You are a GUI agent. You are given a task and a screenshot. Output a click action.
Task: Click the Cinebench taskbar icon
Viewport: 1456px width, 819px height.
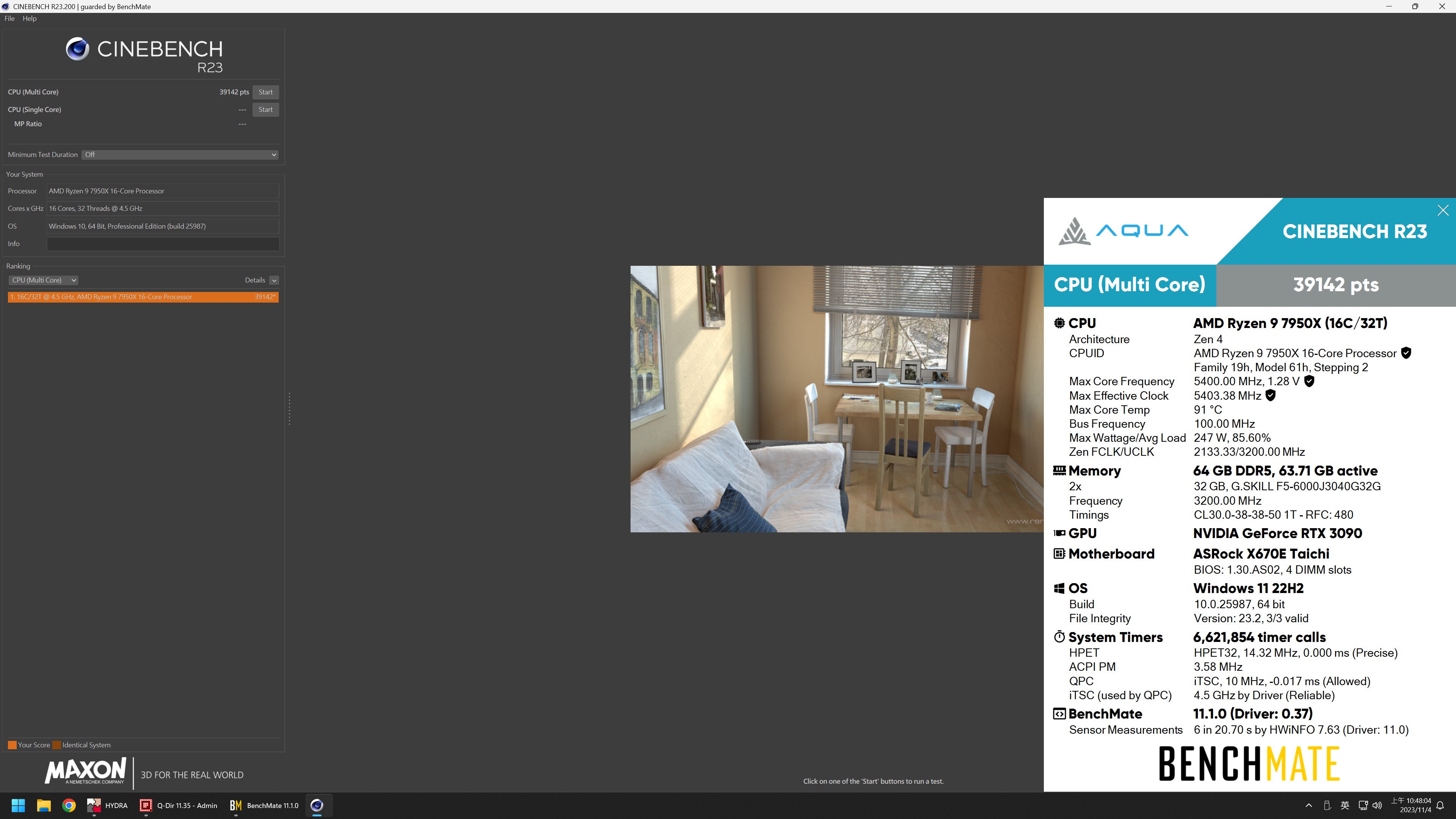click(x=317, y=805)
